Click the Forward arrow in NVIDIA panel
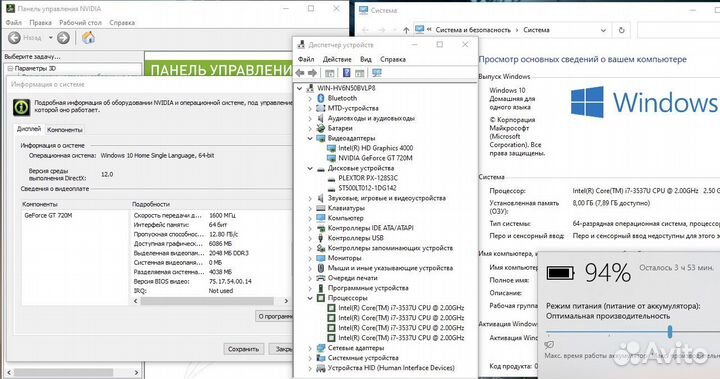The image size is (720, 379). click(x=63, y=38)
